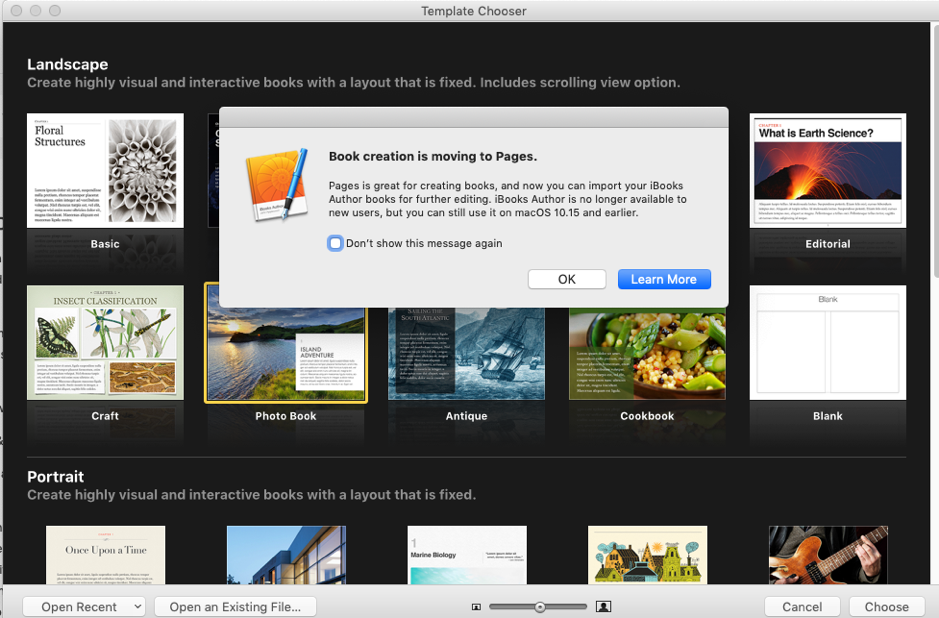939x618 pixels.
Task: Choose the modern building portrait template
Action: point(286,555)
